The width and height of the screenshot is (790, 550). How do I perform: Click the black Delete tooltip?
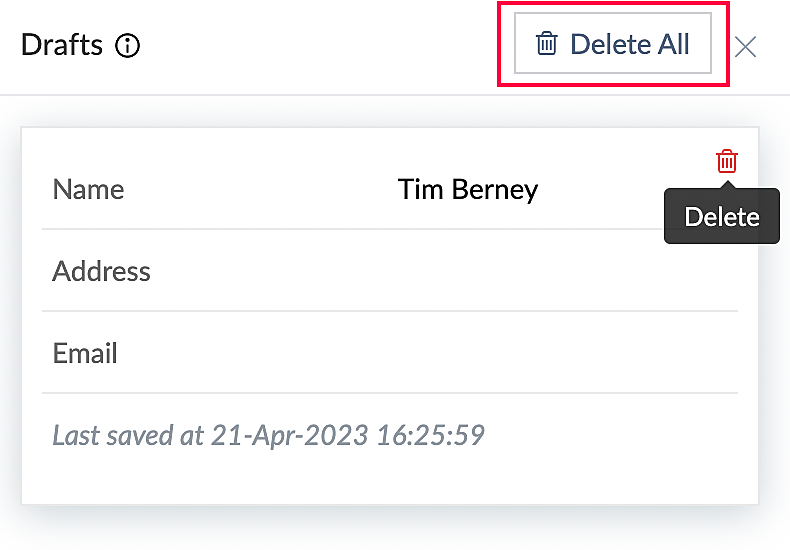click(721, 217)
